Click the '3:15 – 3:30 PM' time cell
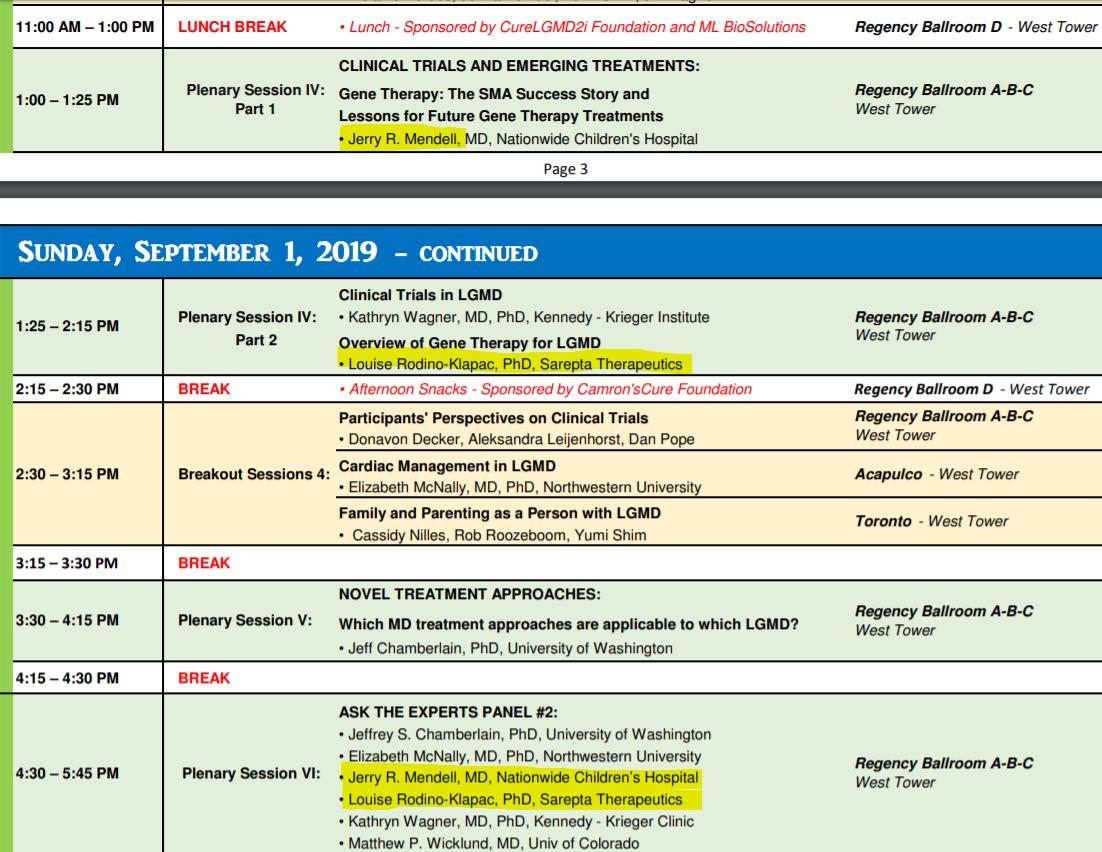Screen dimensions: 1102x852 [67, 564]
